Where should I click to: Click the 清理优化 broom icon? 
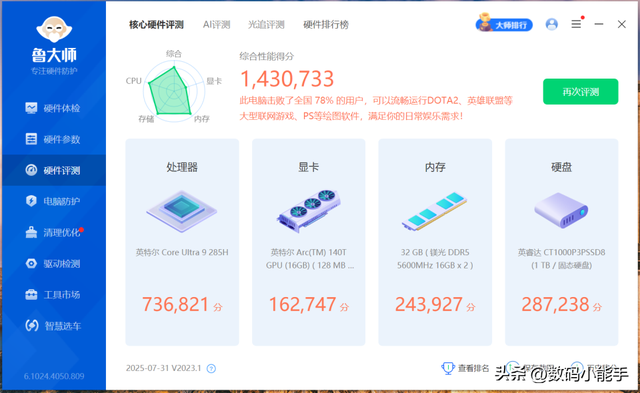[31, 232]
